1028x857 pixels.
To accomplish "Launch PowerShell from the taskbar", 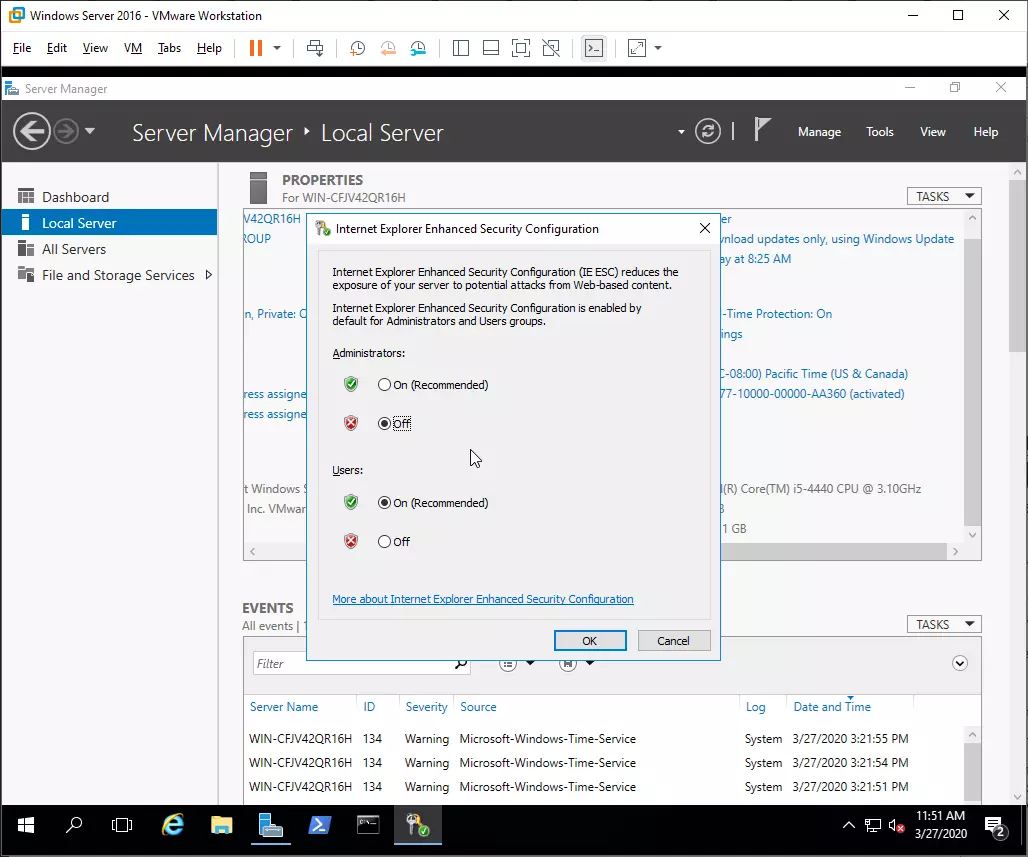I will click(x=319, y=825).
